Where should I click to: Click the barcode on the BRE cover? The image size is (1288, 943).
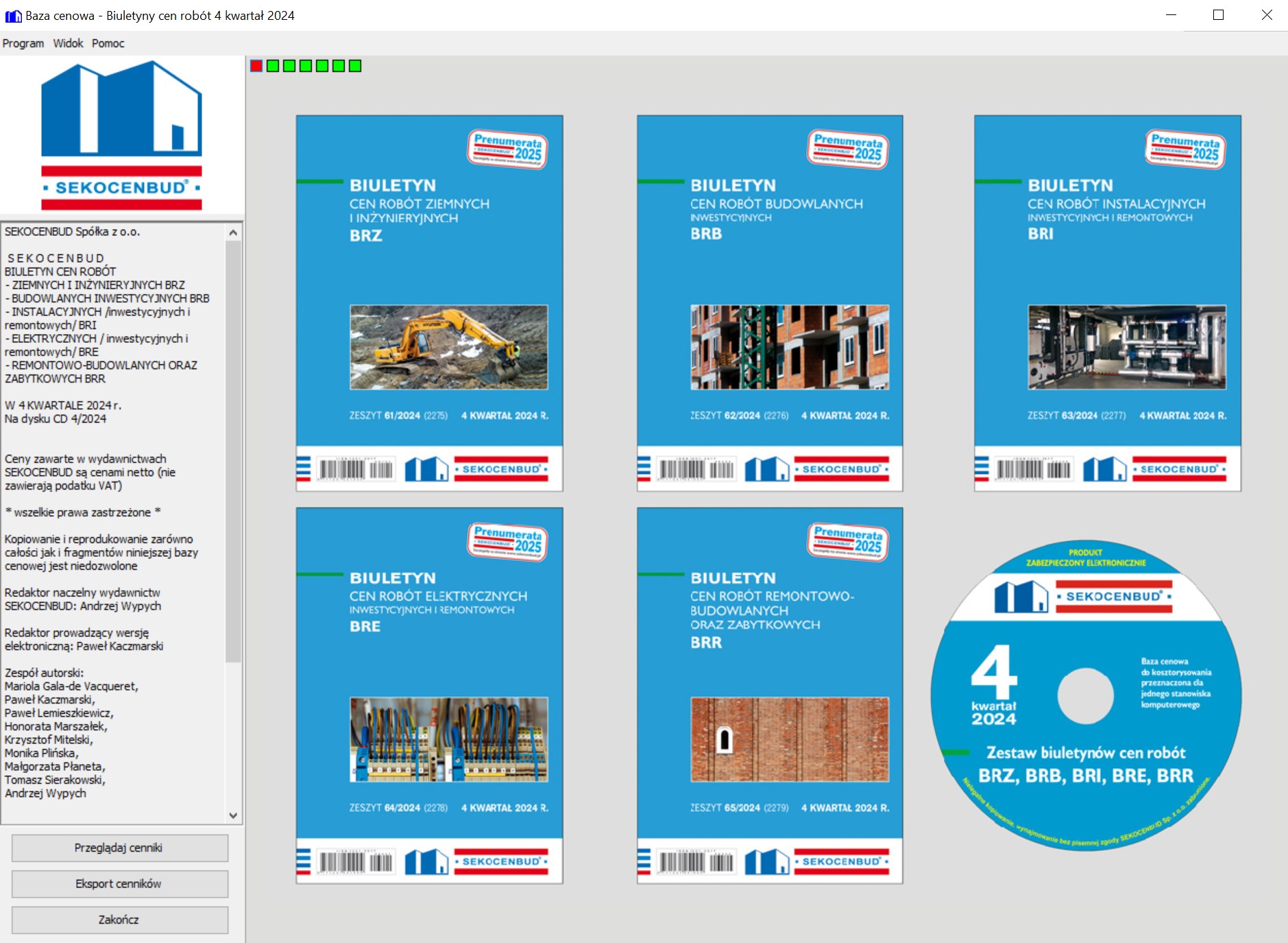356,861
